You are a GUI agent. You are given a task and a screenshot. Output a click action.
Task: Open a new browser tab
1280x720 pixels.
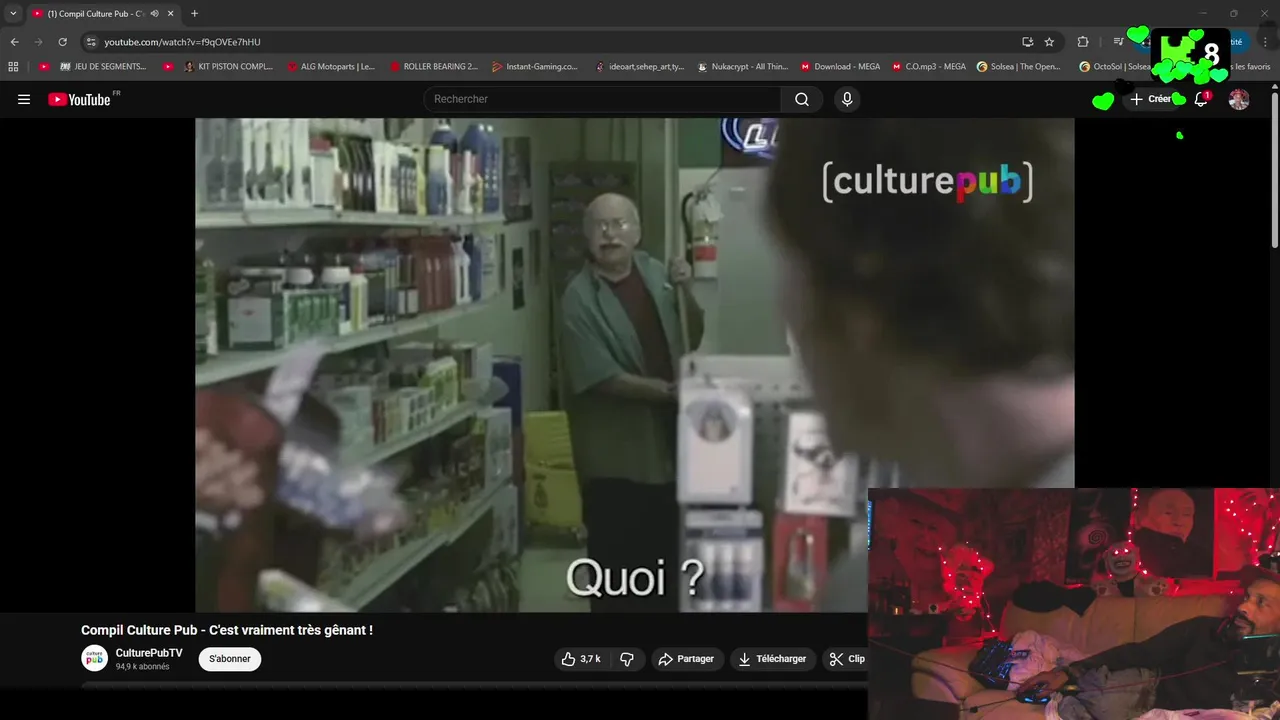click(x=194, y=14)
